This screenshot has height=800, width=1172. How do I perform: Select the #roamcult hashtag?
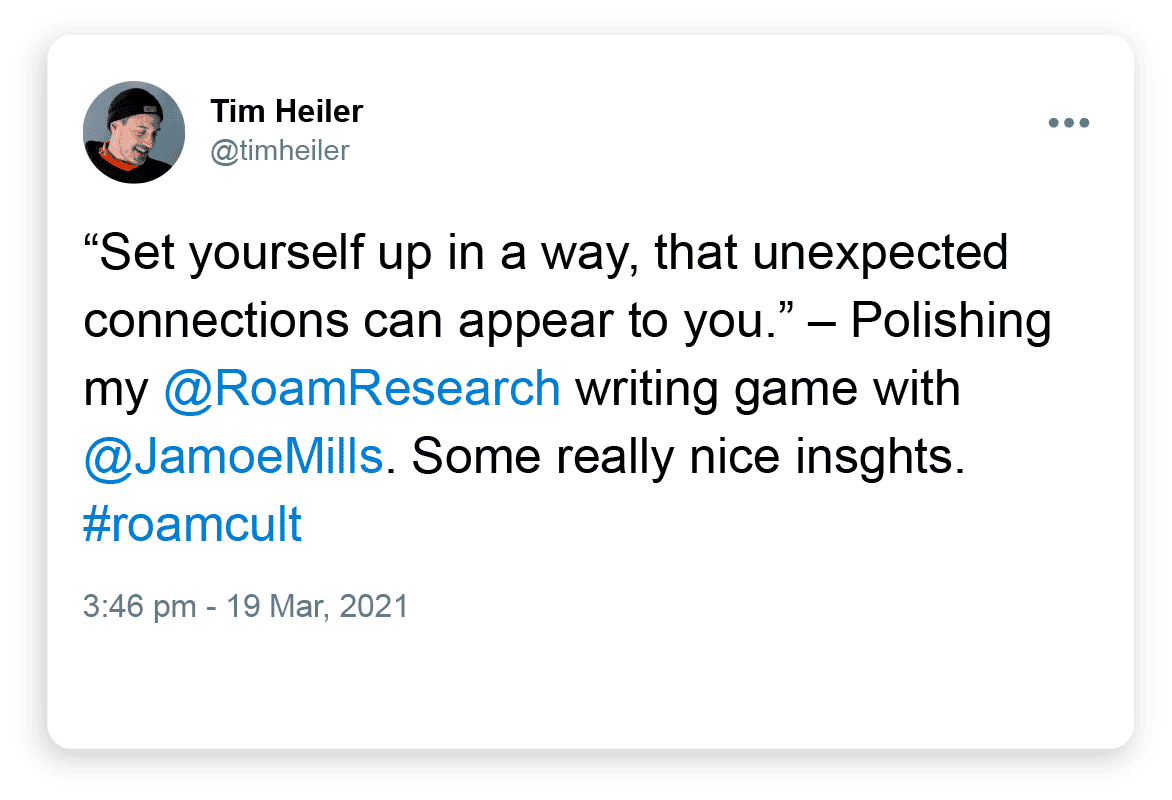click(193, 524)
